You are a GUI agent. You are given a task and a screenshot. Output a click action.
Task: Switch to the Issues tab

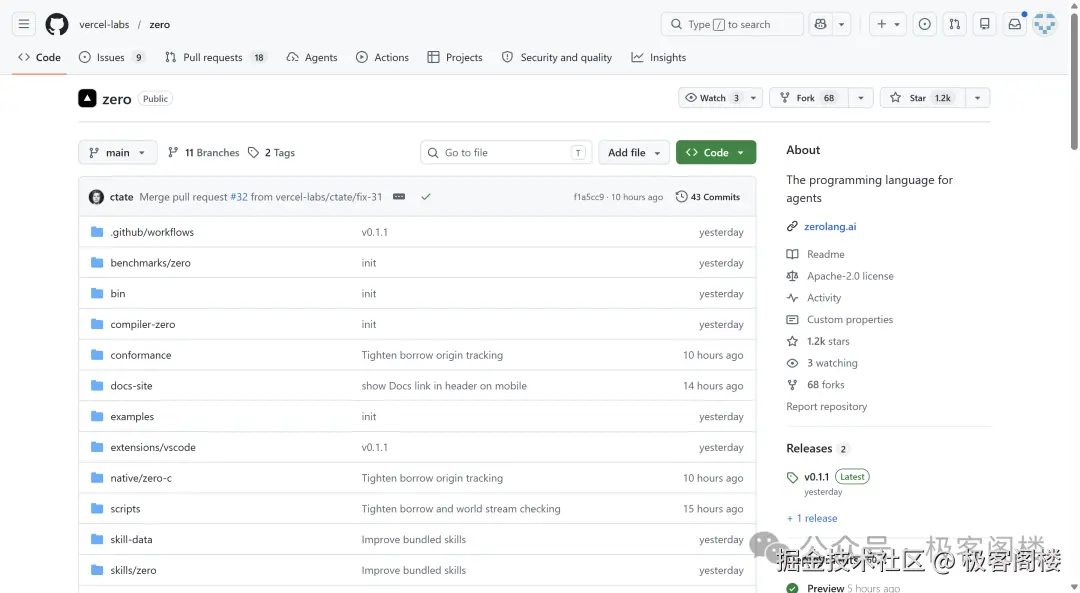tap(112, 57)
